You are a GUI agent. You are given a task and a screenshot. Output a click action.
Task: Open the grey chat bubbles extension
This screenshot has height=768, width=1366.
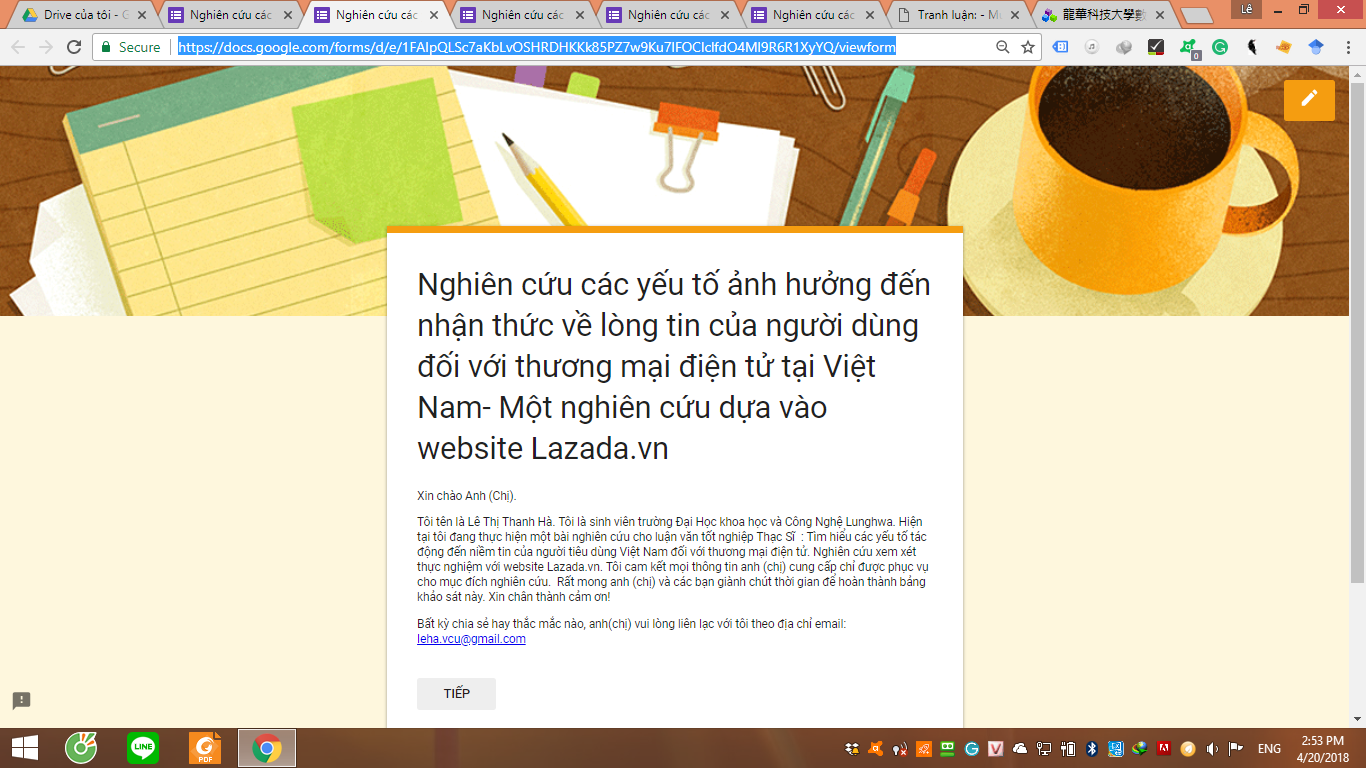click(1124, 47)
